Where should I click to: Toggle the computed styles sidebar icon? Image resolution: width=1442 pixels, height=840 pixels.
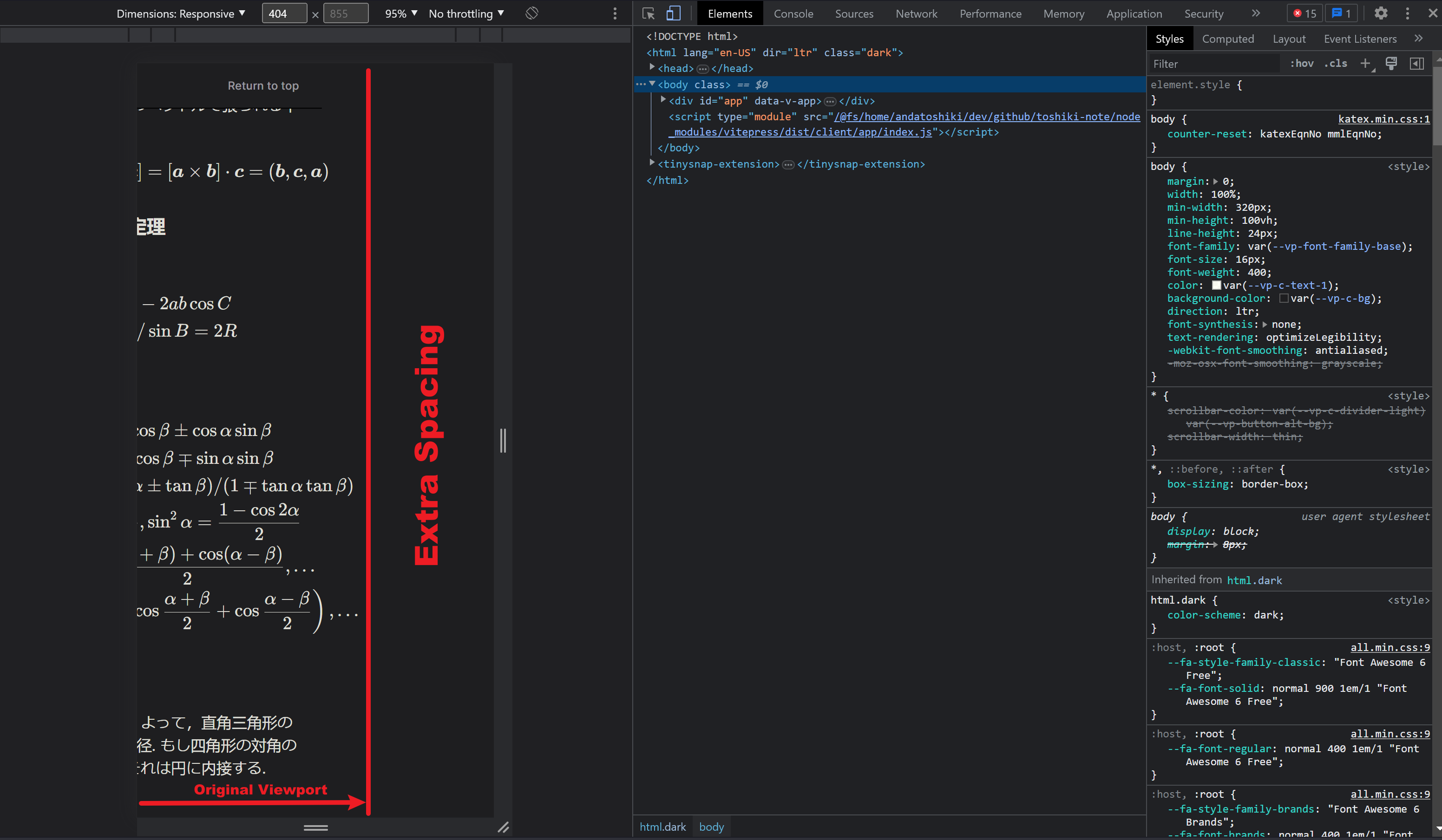click(1417, 64)
